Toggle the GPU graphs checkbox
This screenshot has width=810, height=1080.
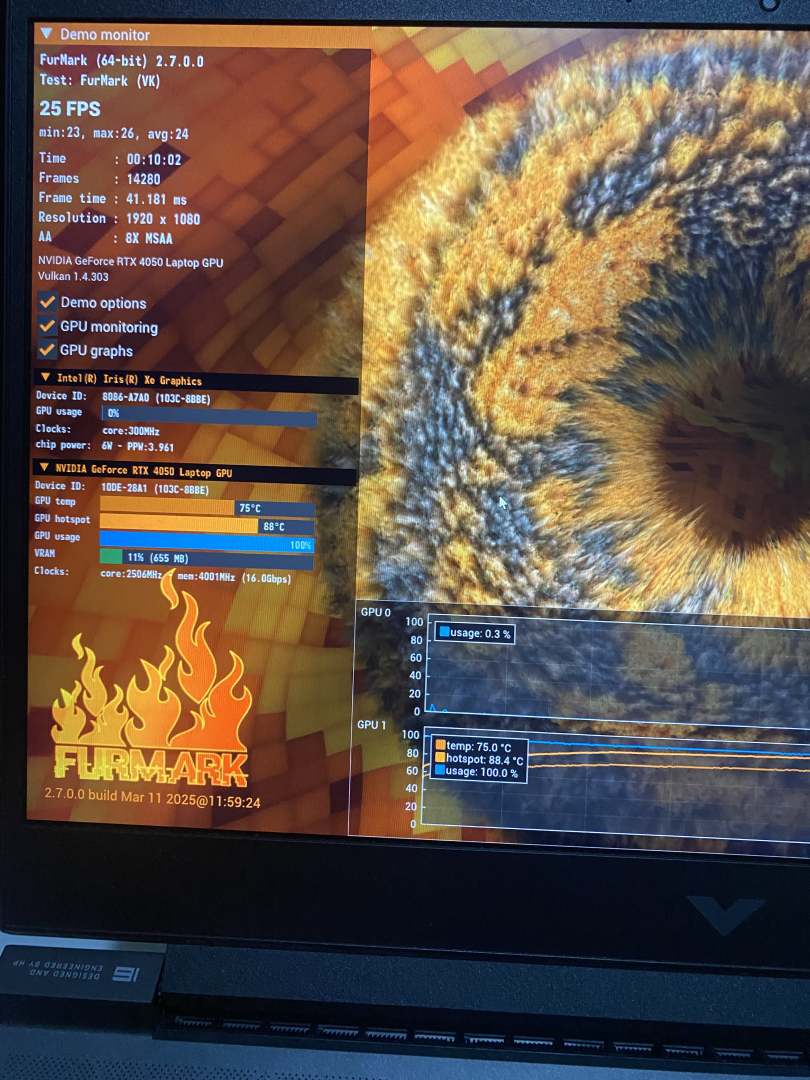click(x=48, y=349)
